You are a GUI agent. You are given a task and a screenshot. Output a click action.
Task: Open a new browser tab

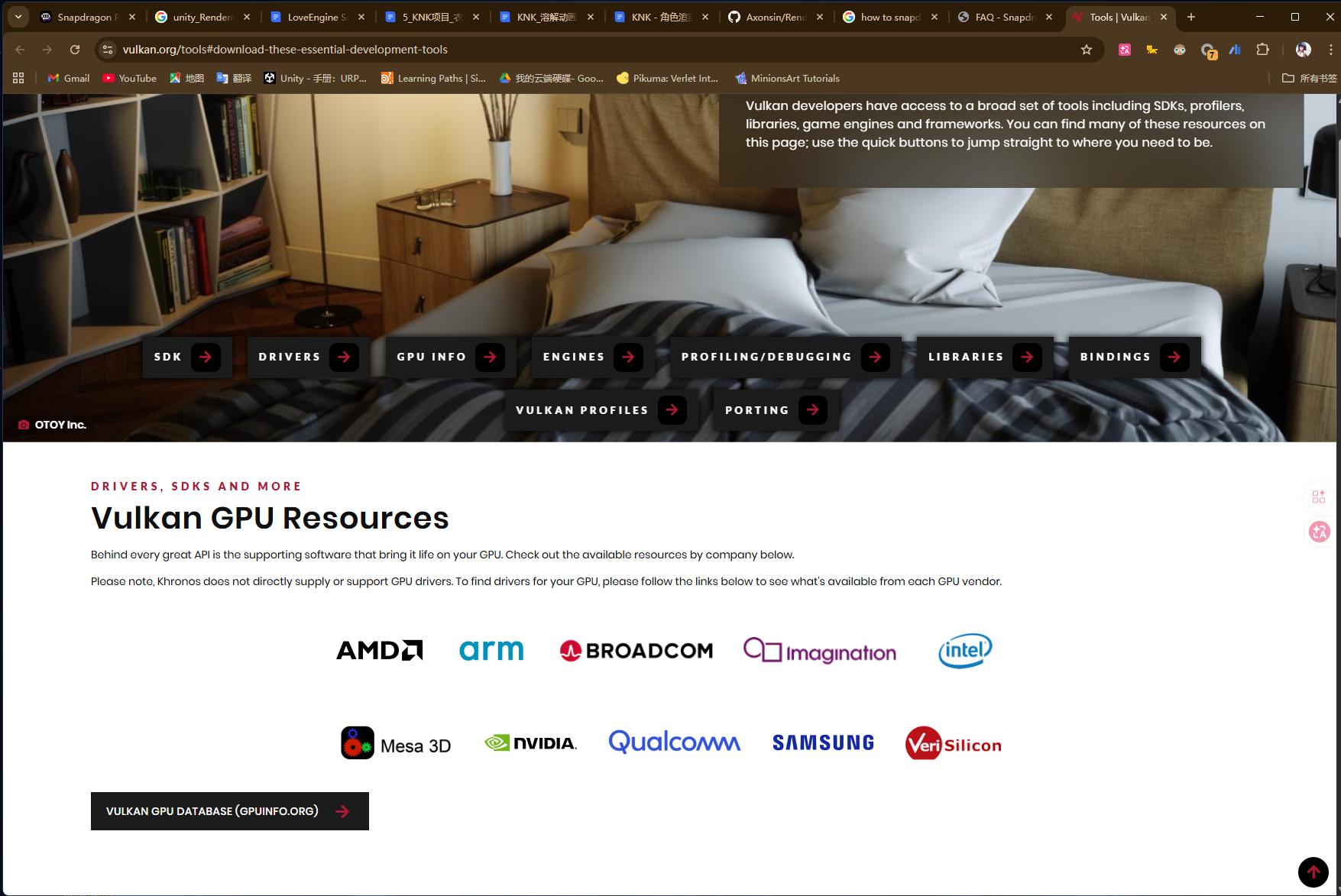(1190, 17)
